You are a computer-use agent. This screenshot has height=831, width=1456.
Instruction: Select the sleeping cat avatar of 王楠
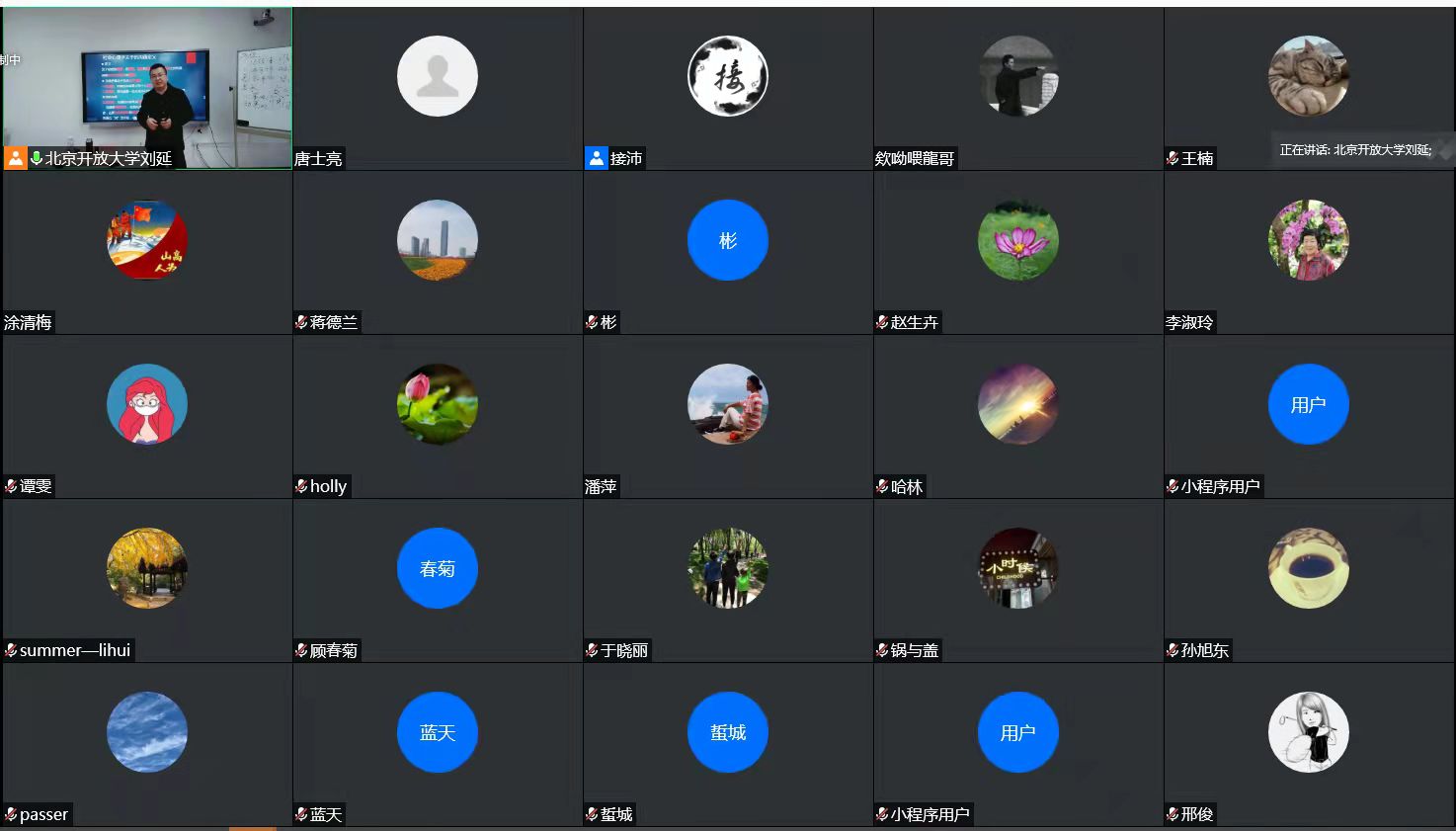click(1308, 76)
